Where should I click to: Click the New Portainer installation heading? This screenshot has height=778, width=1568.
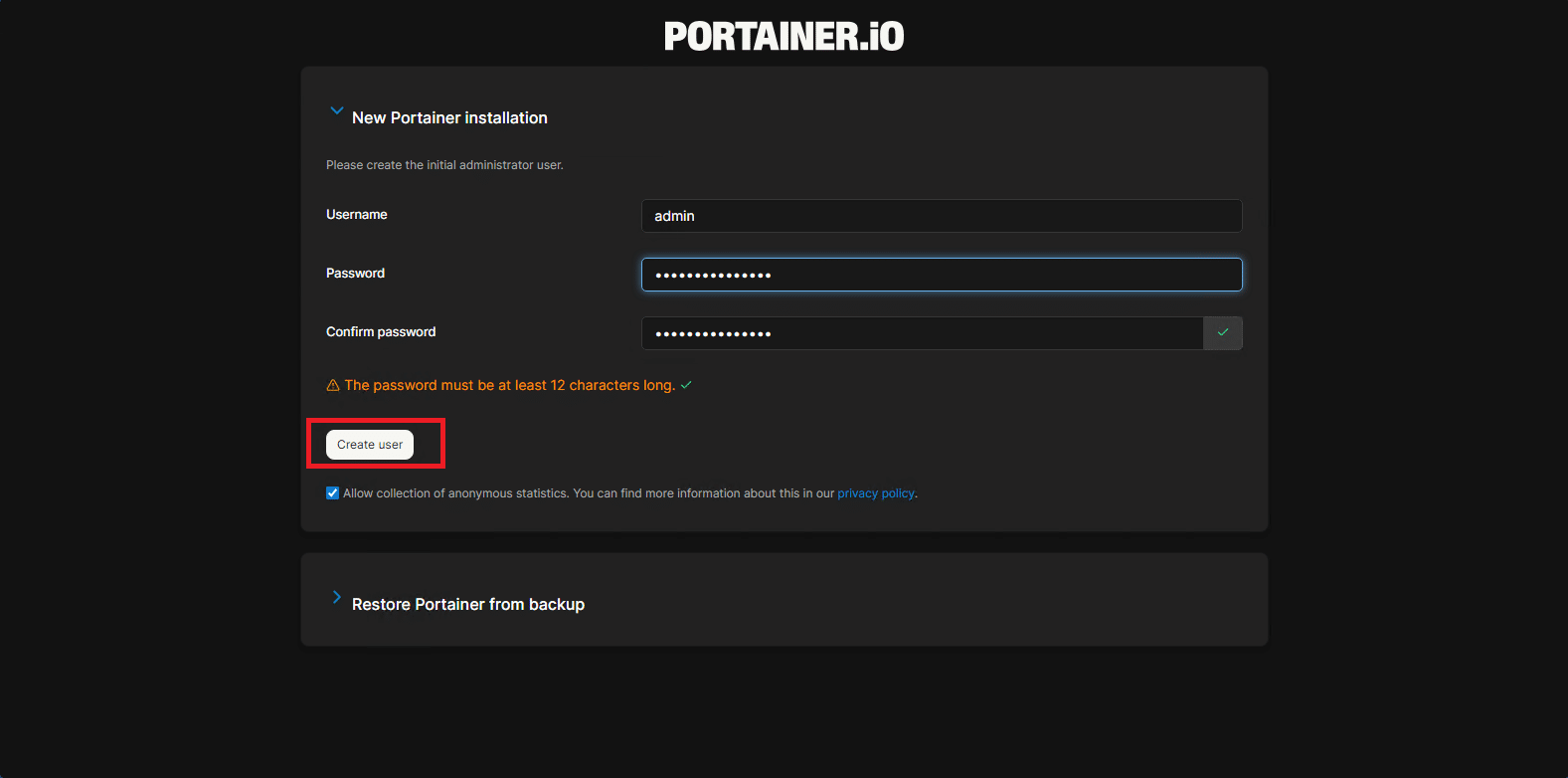click(x=449, y=117)
